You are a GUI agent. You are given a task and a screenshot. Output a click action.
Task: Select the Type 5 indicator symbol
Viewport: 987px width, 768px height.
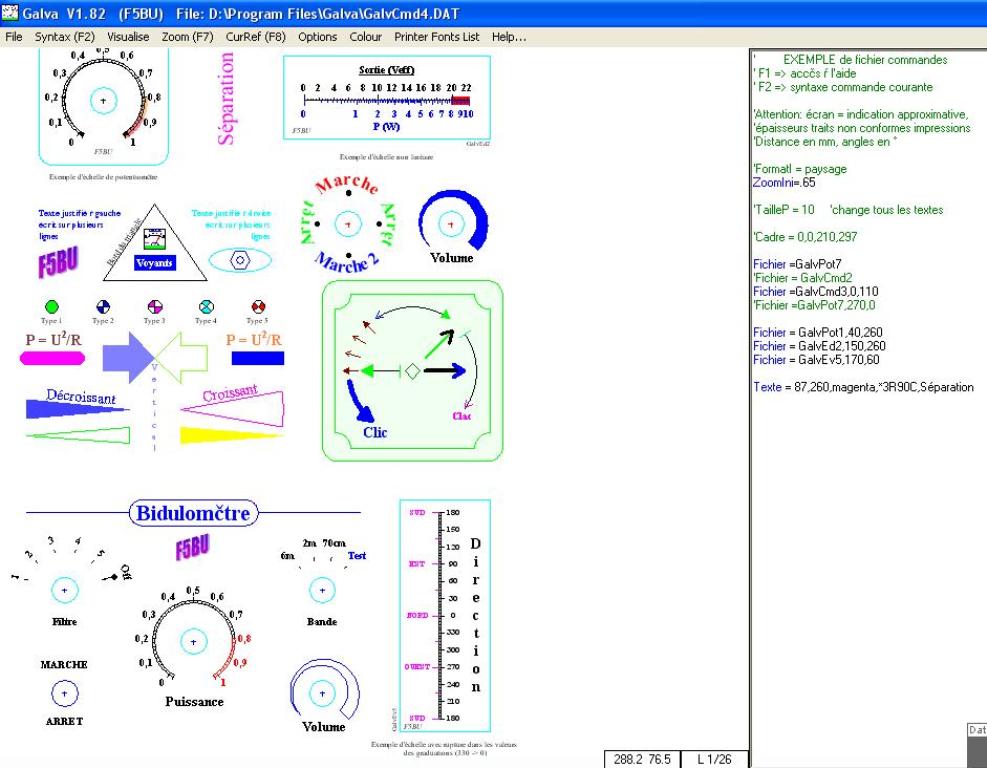pyautogui.click(x=257, y=306)
